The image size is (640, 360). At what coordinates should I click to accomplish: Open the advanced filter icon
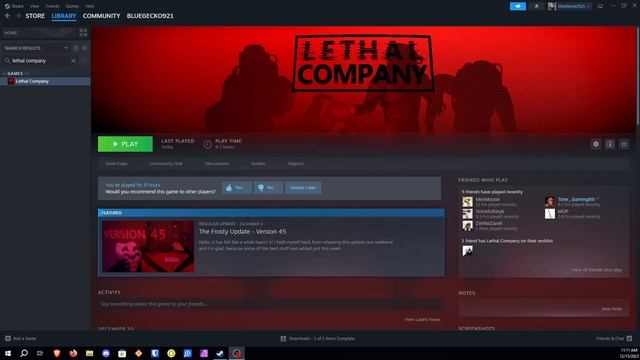pos(84,61)
